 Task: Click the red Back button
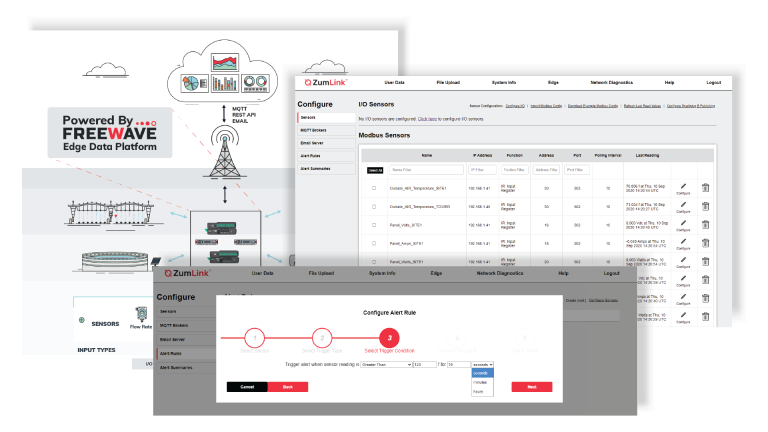coord(288,387)
